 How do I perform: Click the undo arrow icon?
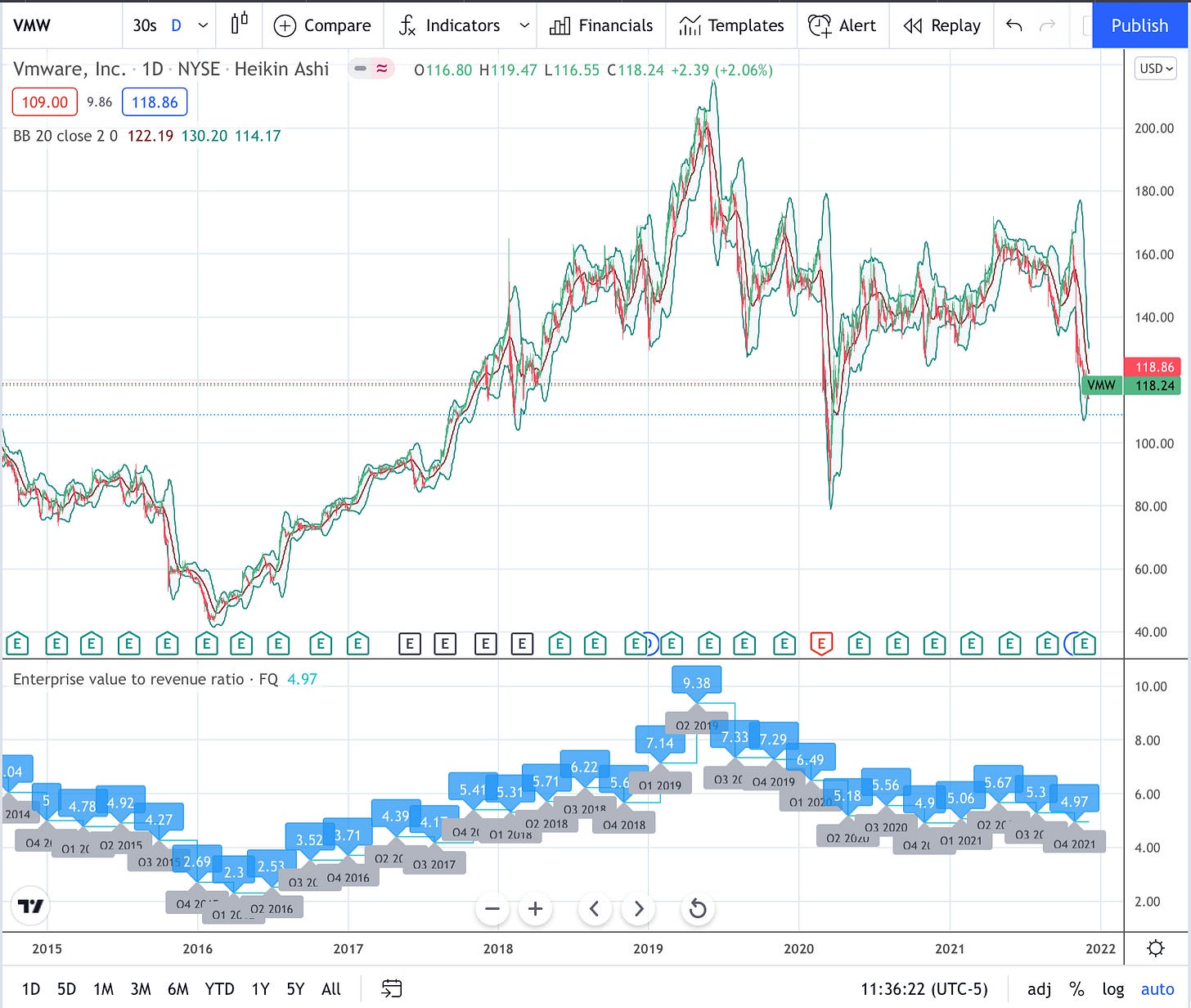[1014, 25]
